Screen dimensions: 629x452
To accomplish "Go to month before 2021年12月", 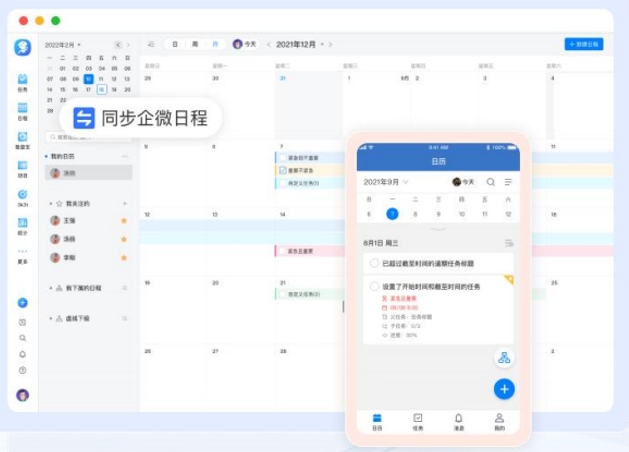I will 269,45.
